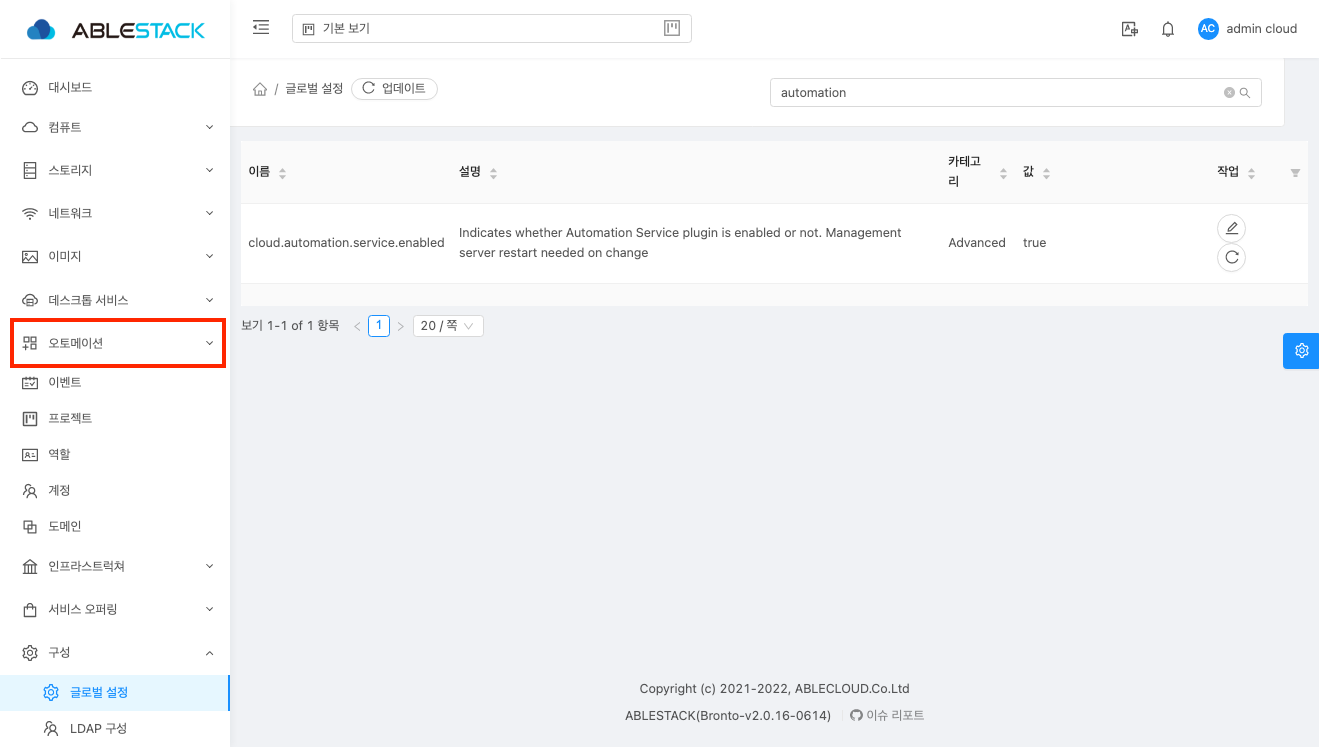Click the edit pencil icon for cloud.automation.service.enabled
Screen dimensions: 1319x747
tap(1231, 228)
